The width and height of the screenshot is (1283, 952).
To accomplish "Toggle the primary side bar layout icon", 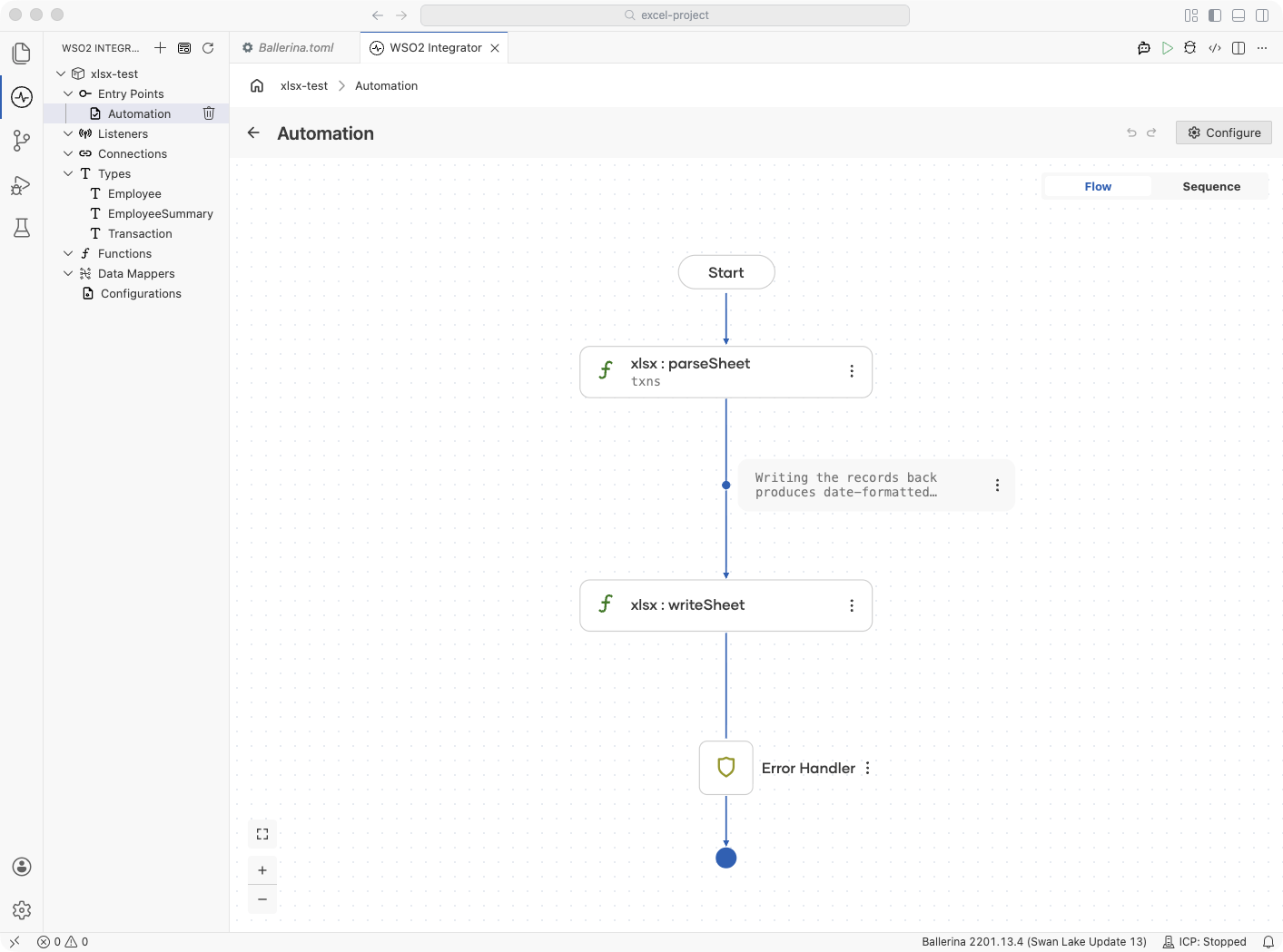I will [1215, 15].
